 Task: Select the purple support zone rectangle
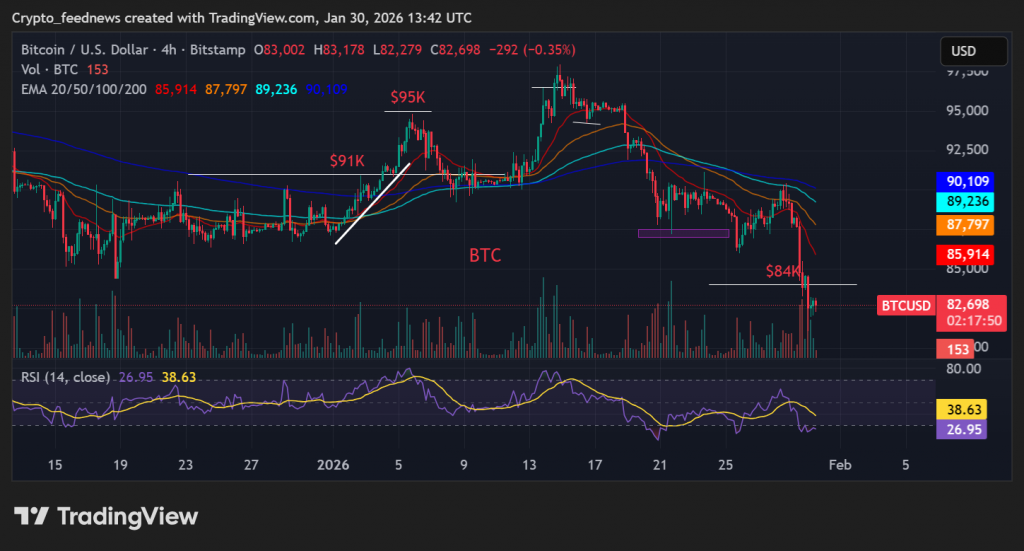pos(683,233)
